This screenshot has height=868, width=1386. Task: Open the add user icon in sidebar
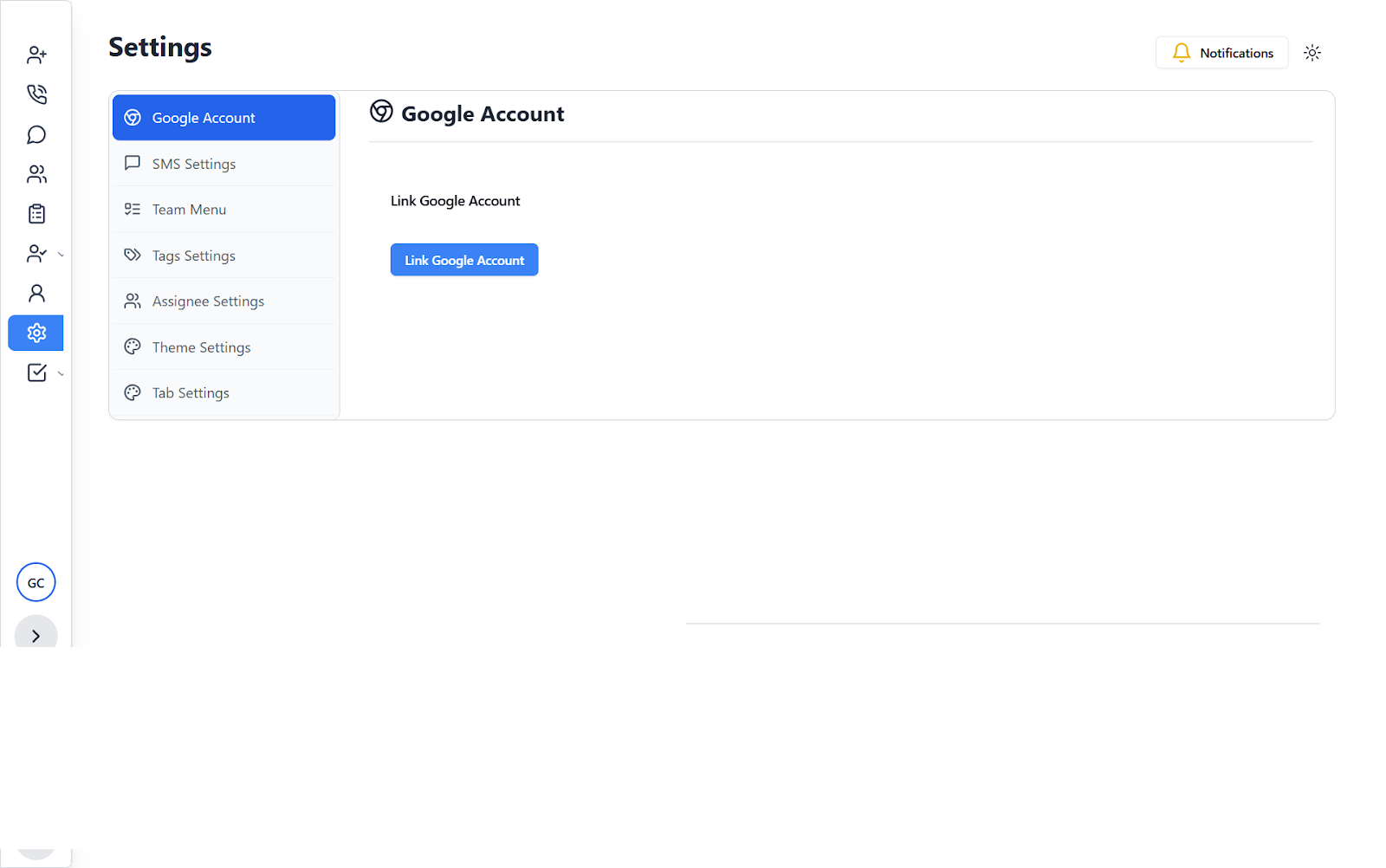[36, 55]
